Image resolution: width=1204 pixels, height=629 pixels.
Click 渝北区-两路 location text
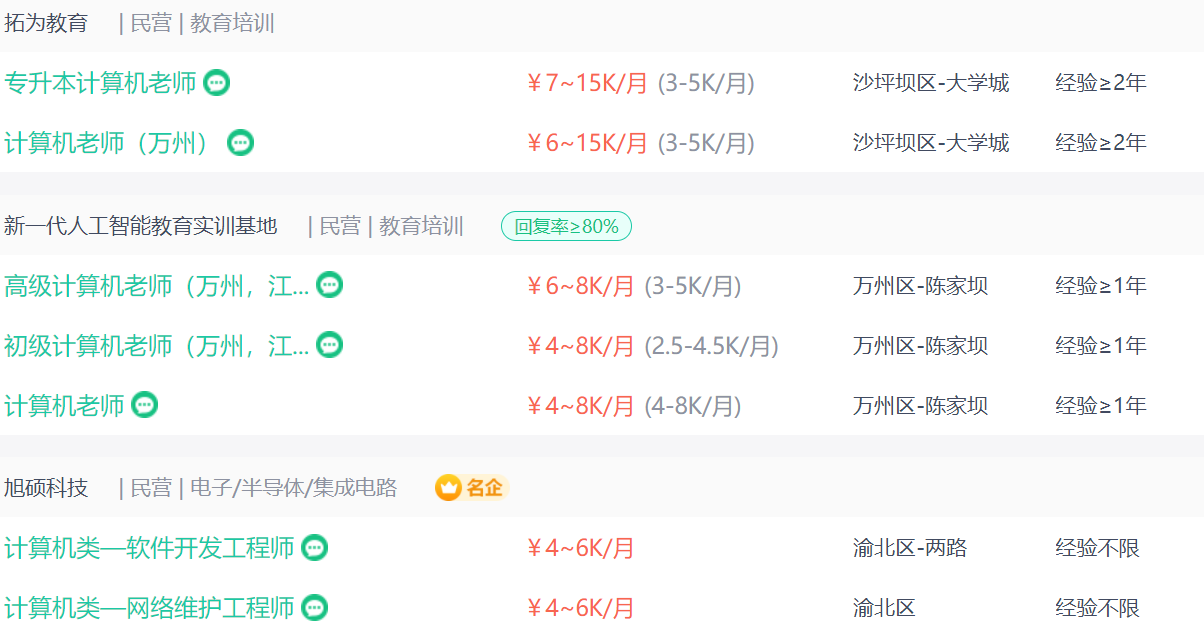coord(910,548)
